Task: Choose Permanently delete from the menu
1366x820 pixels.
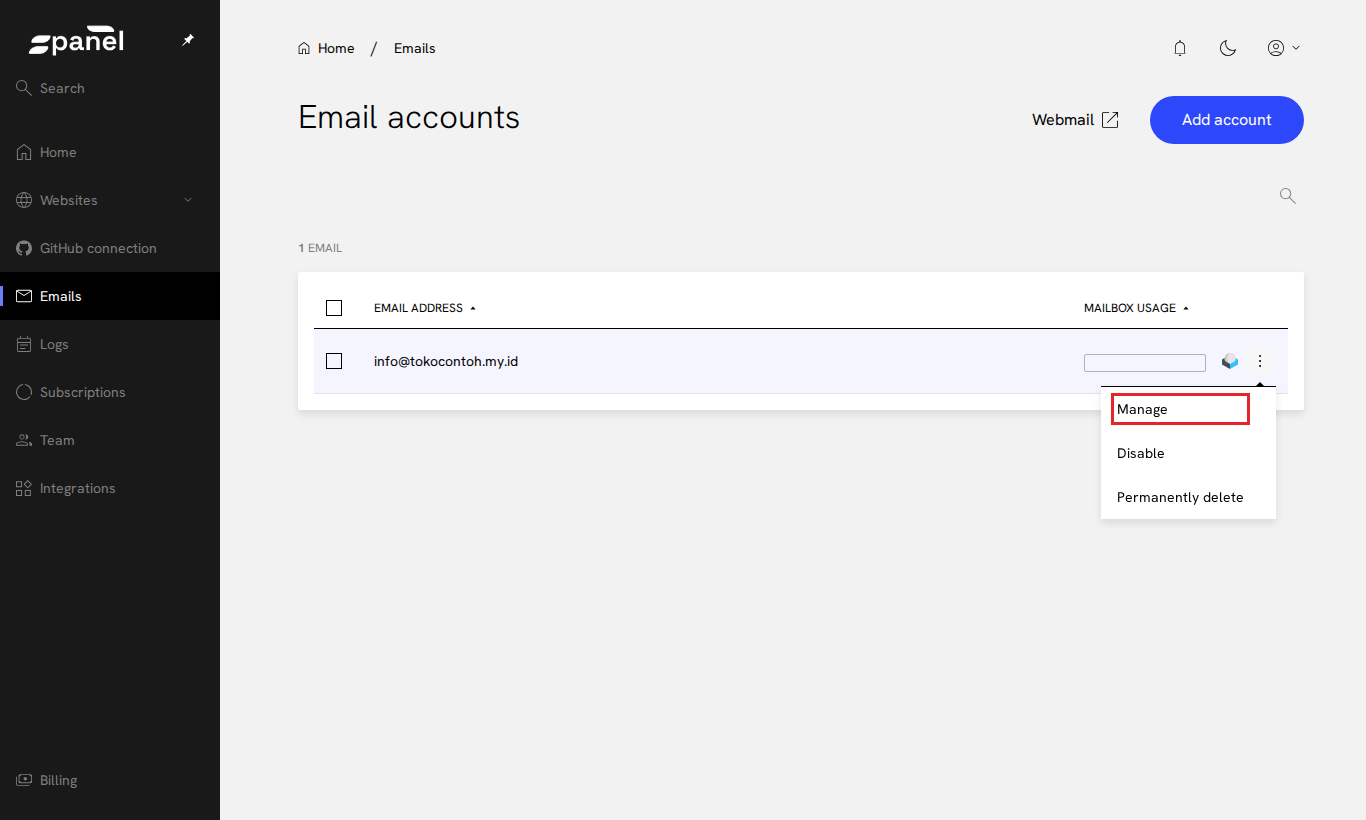Action: (x=1188, y=497)
